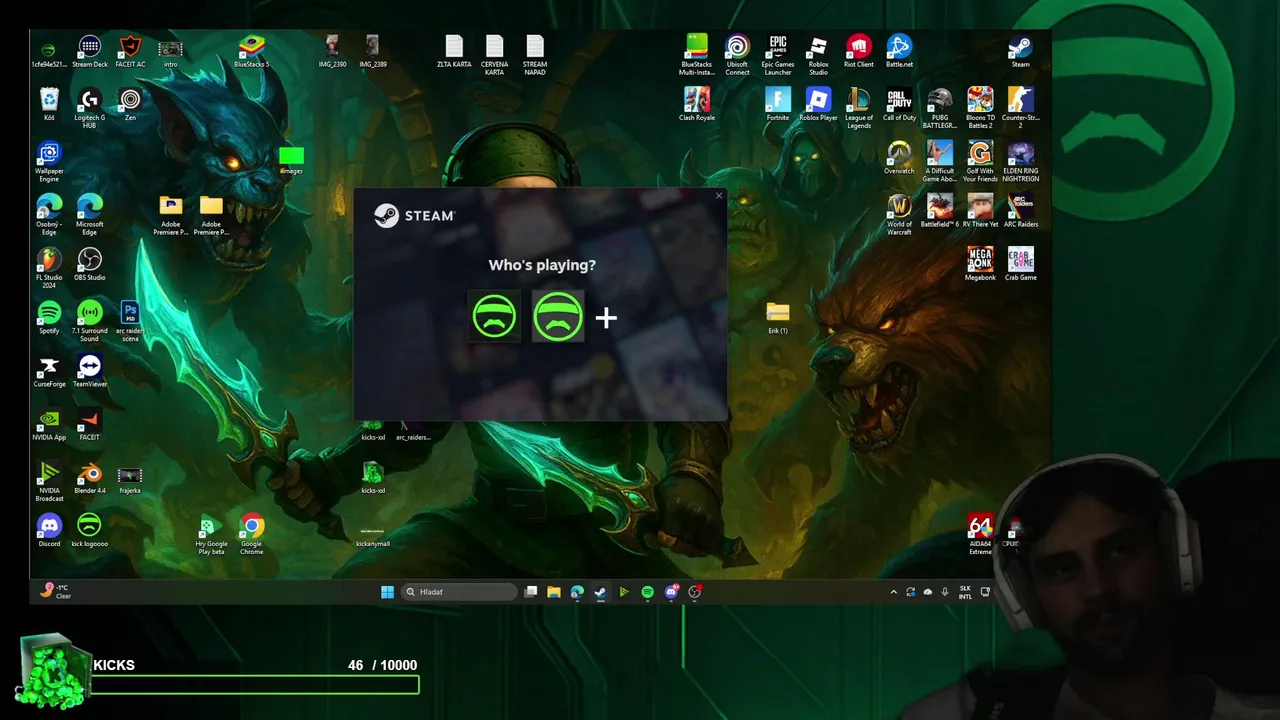Launch FACEIT AC shortcut
Viewport: 1280px width, 720px height.
point(130,52)
